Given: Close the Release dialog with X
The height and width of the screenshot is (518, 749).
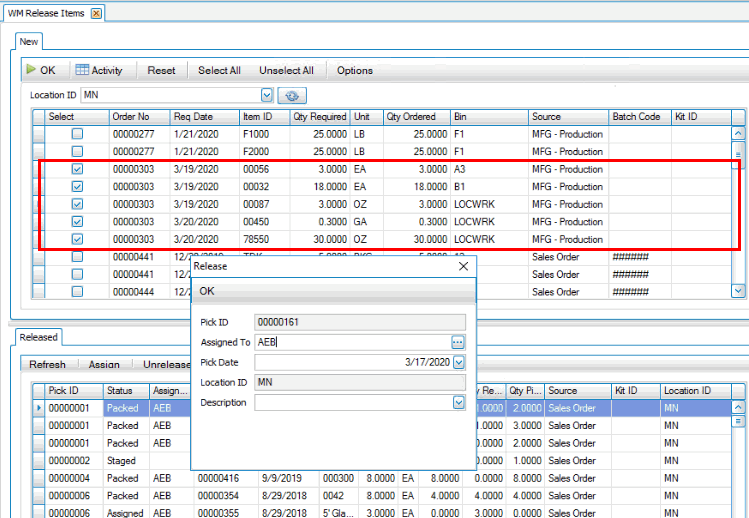Looking at the screenshot, I should click(463, 267).
